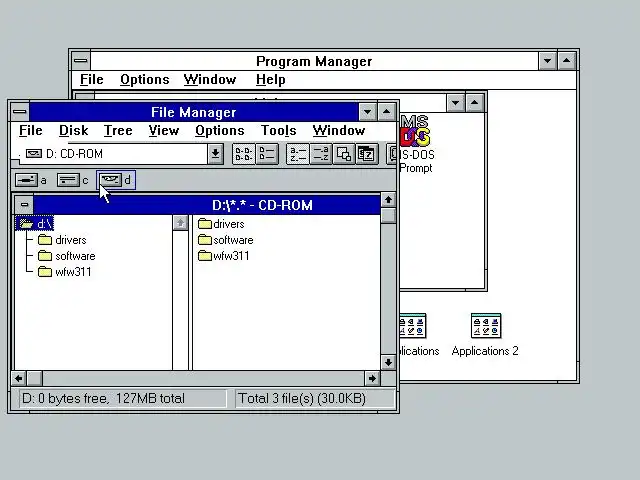This screenshot has width=640, height=480.
Task: Click the Sort by Date toolbar button
Action: click(367, 154)
